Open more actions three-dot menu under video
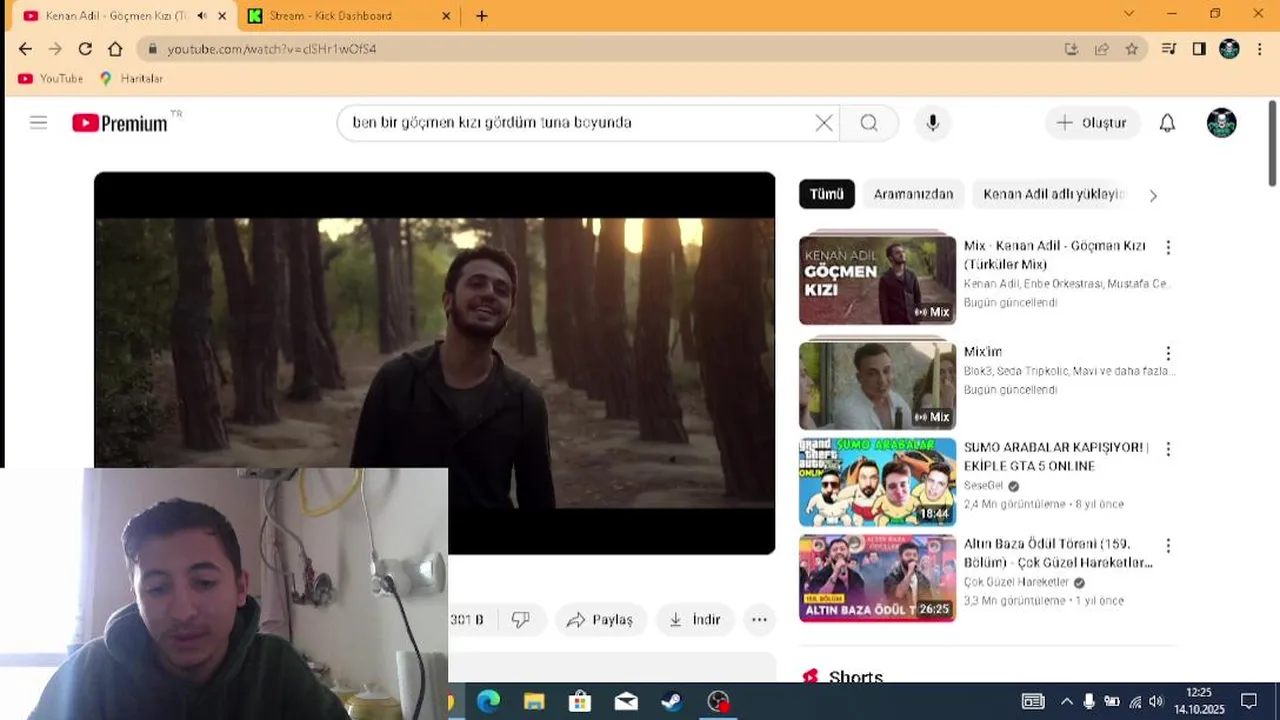The width and height of the screenshot is (1280, 720). pos(759,620)
